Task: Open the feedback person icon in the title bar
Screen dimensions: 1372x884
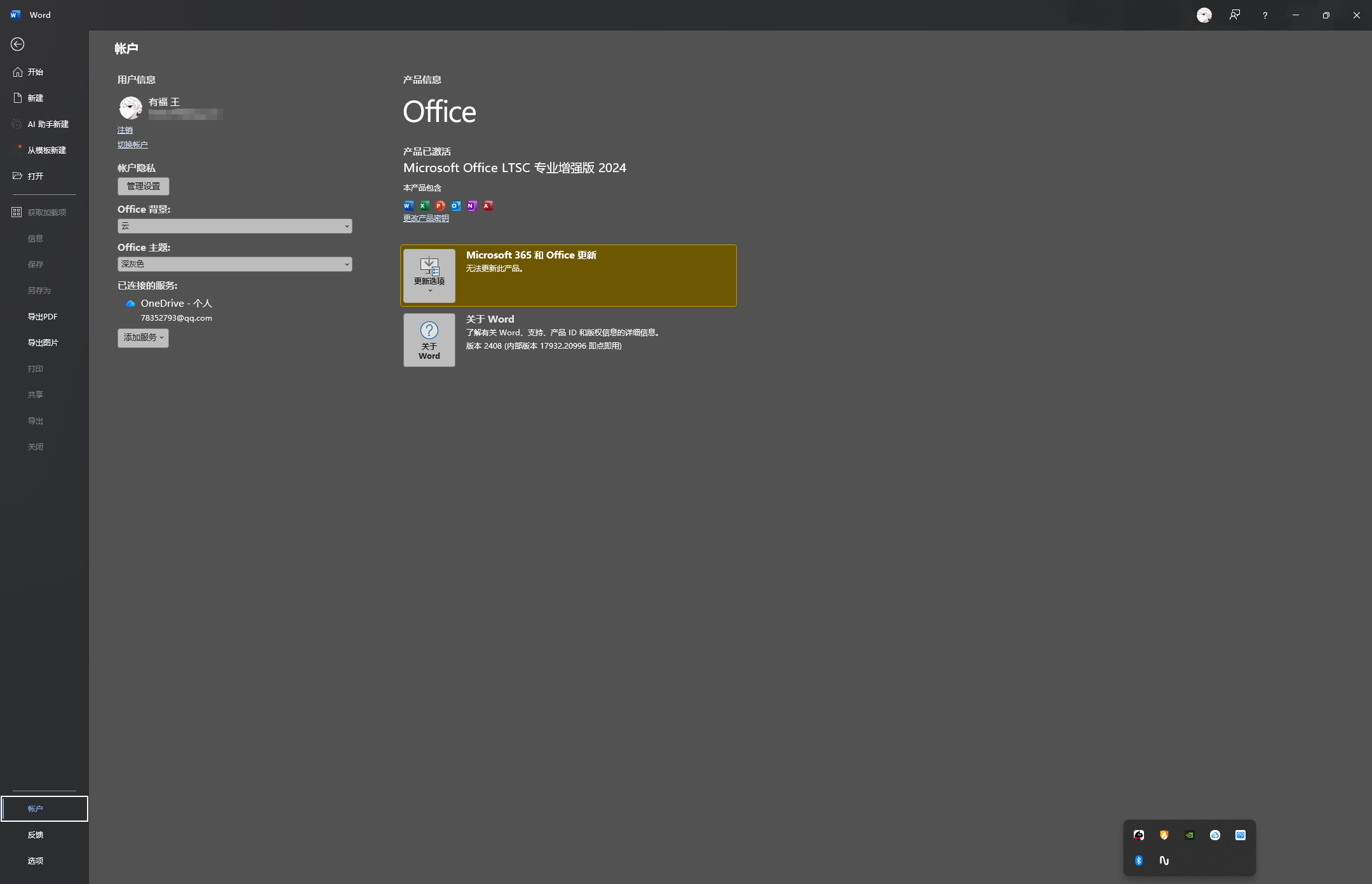Action: [1234, 15]
